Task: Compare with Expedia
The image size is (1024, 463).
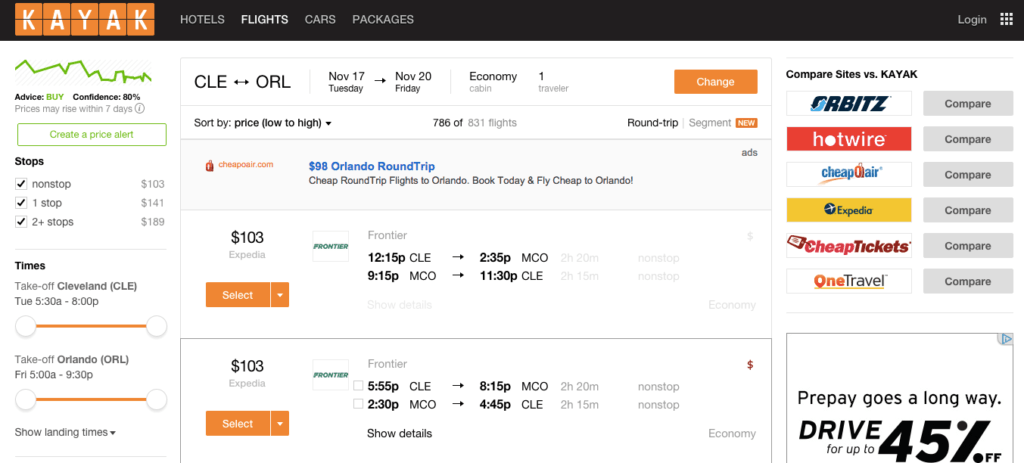Action: (x=968, y=210)
